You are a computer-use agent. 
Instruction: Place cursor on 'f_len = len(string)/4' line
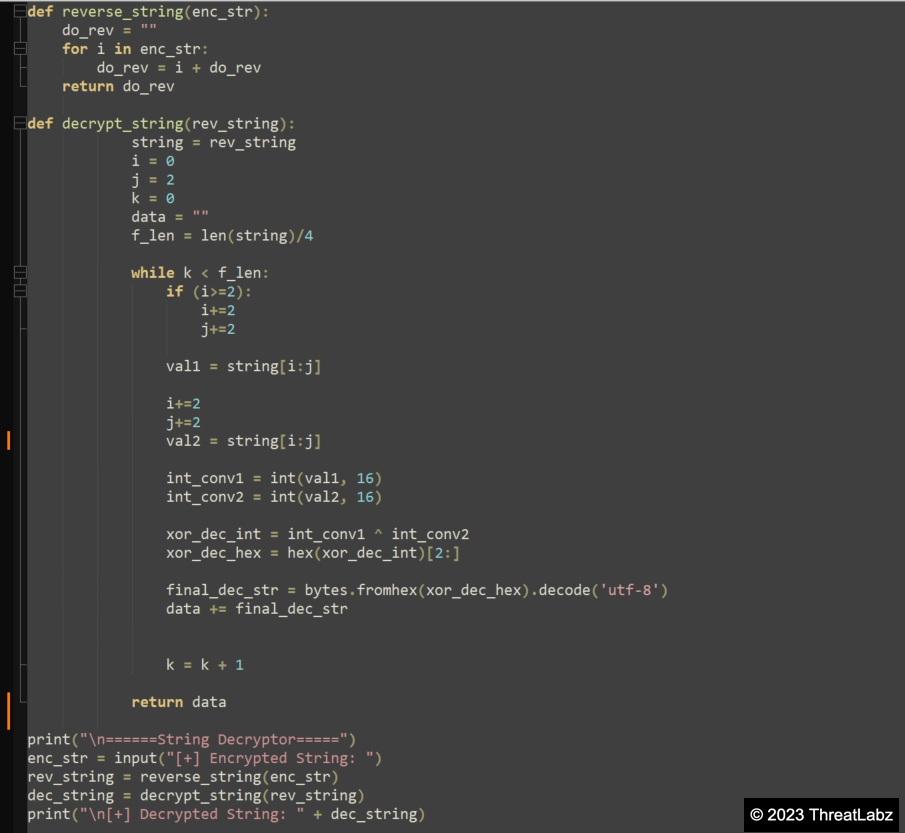pyautogui.click(x=224, y=236)
